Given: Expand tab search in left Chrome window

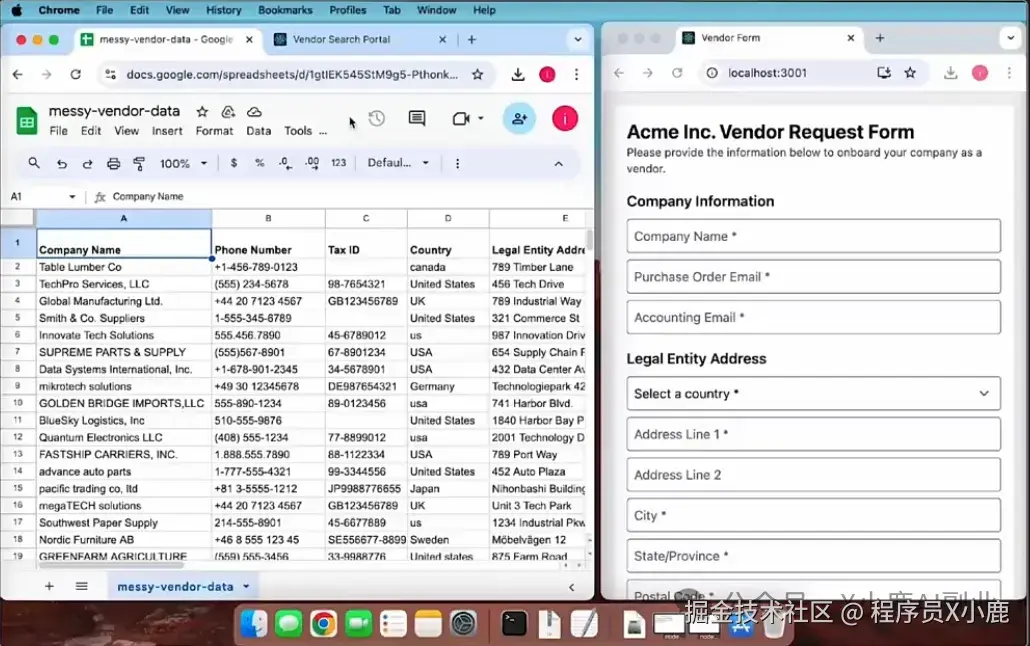Looking at the screenshot, I should point(577,39).
